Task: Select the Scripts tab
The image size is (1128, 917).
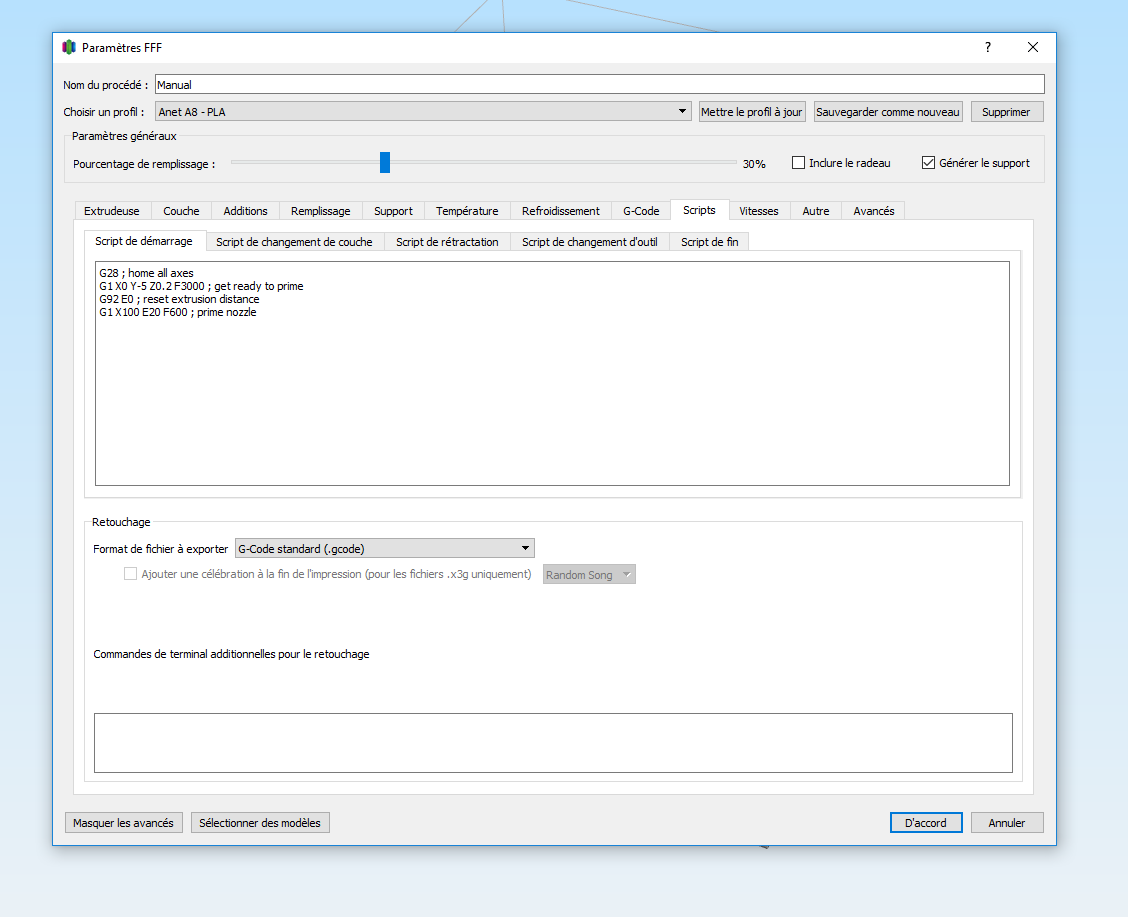Action: click(699, 210)
